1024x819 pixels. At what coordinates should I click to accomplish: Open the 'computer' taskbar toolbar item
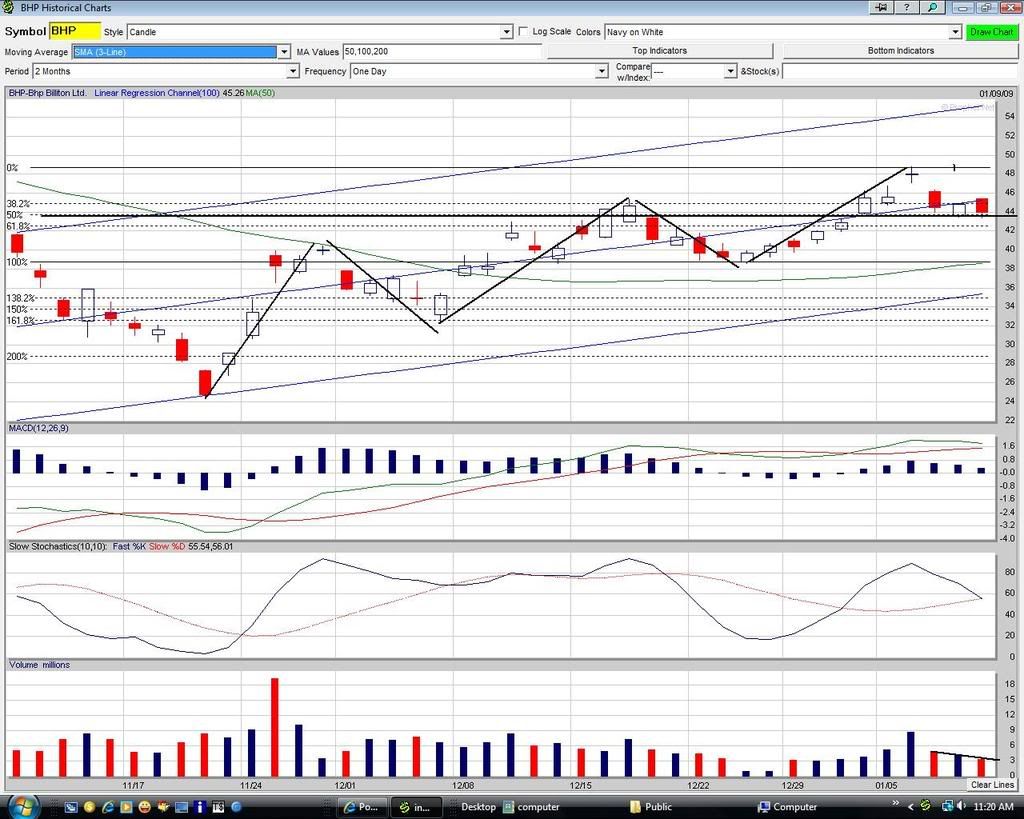point(531,807)
